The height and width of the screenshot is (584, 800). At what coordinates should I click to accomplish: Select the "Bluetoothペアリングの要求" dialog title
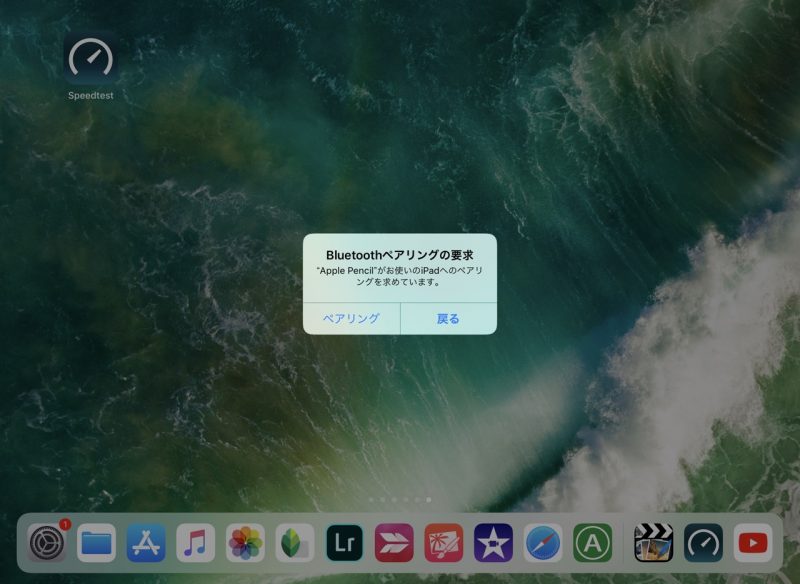399,255
